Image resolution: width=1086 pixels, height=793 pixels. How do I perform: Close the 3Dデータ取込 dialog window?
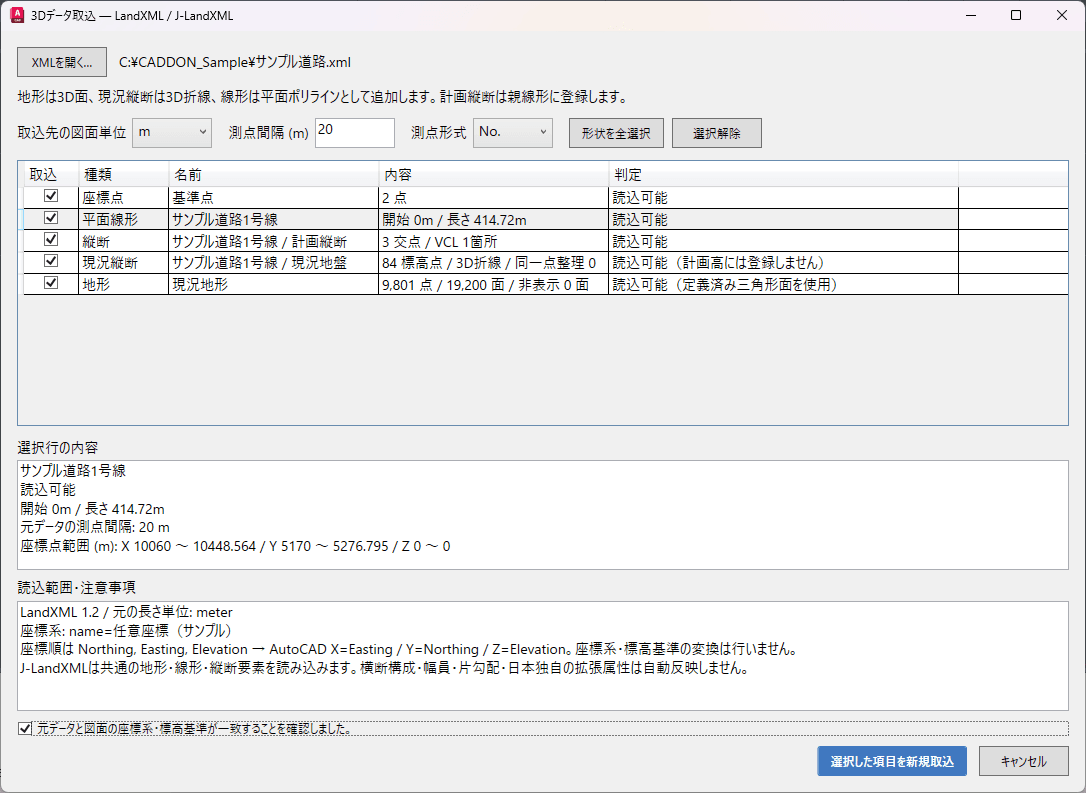pos(1062,15)
